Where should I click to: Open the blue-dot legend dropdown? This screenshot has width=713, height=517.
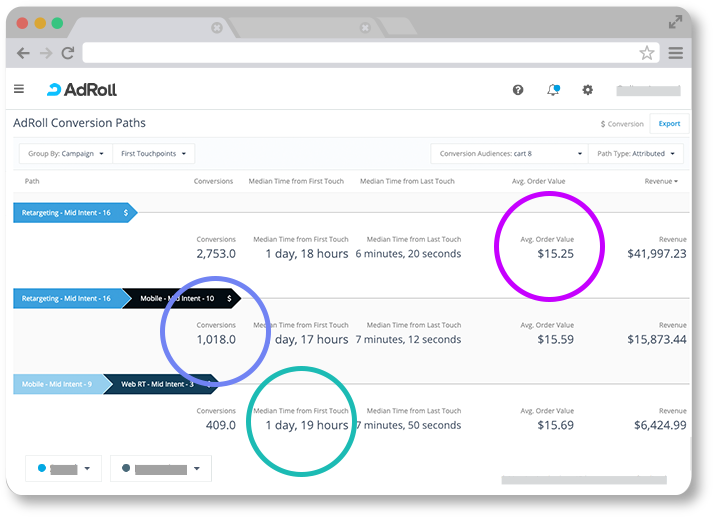tap(63, 468)
